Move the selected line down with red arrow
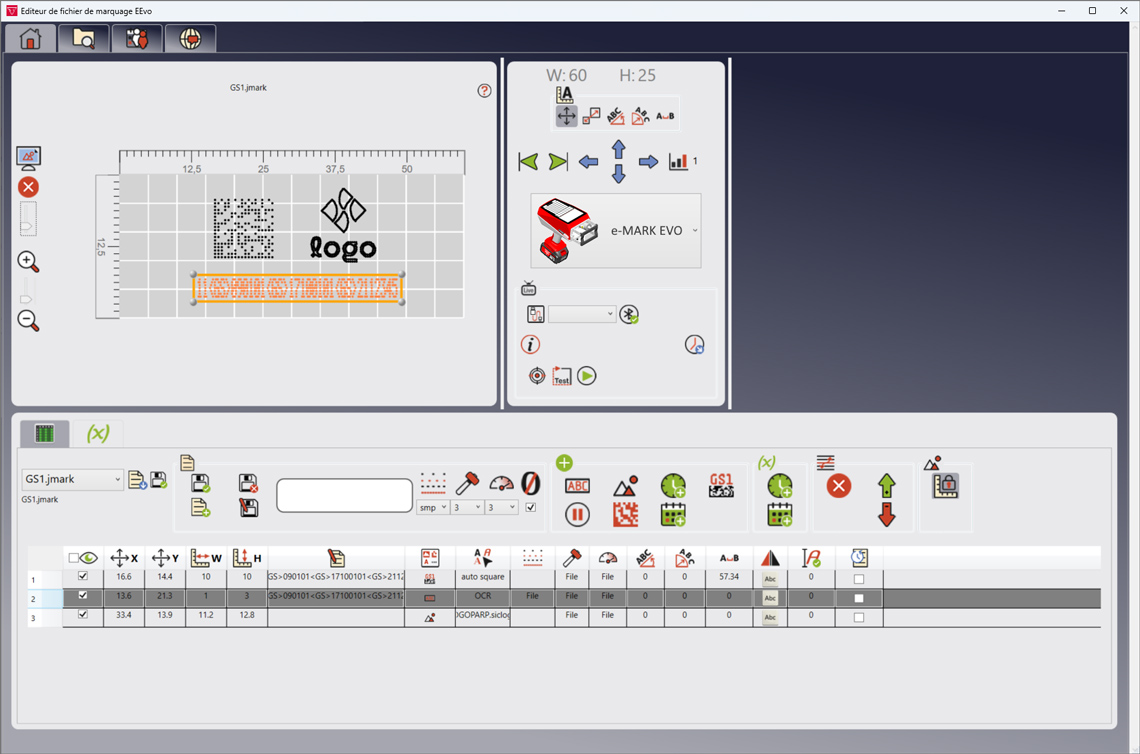The image size is (1140, 754). (x=886, y=515)
